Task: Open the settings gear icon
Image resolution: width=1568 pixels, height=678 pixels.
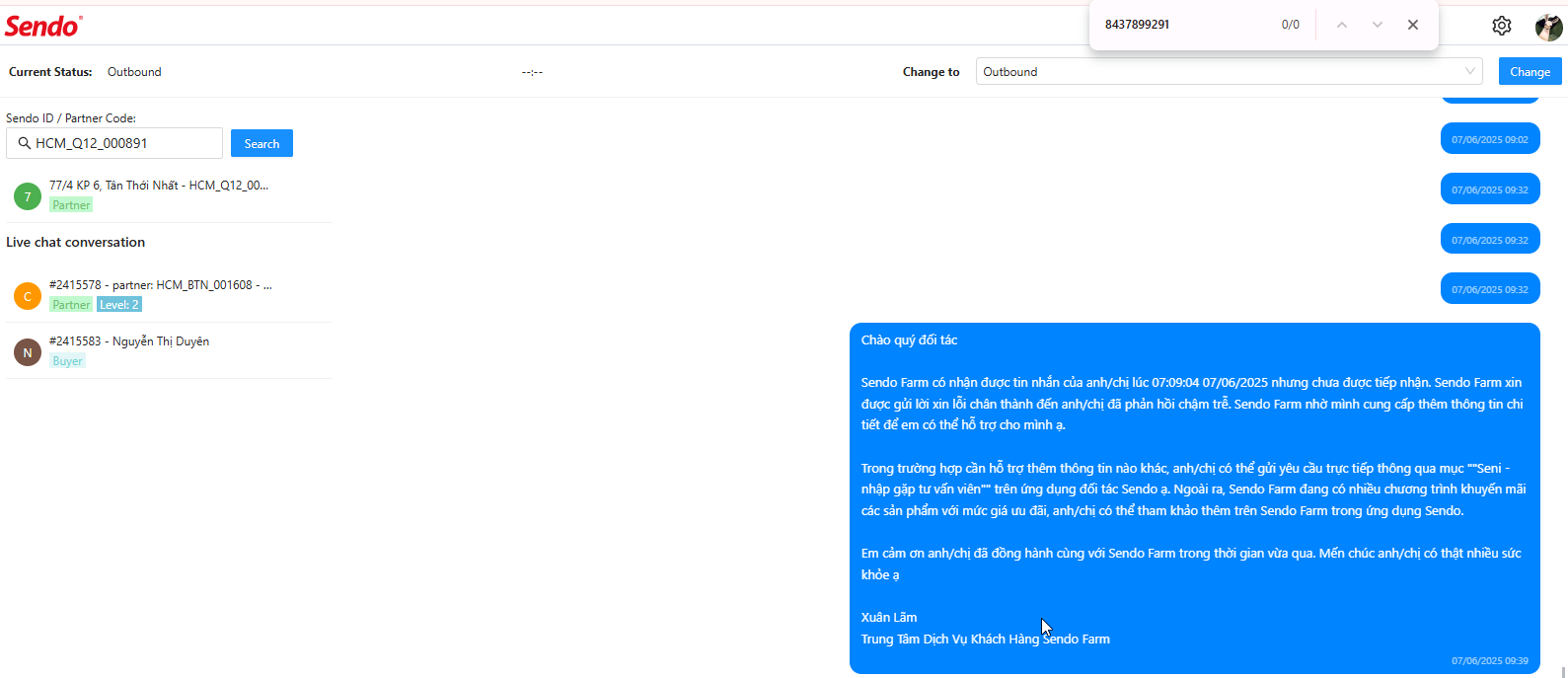Action: click(1501, 26)
